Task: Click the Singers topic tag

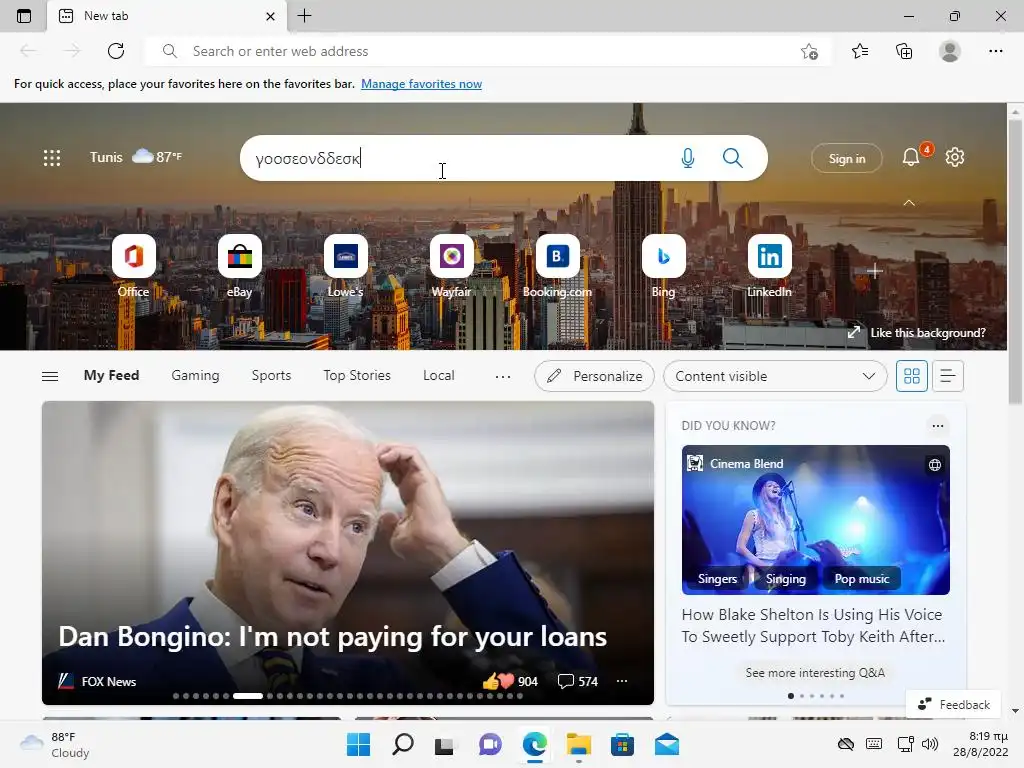Action: 717,579
